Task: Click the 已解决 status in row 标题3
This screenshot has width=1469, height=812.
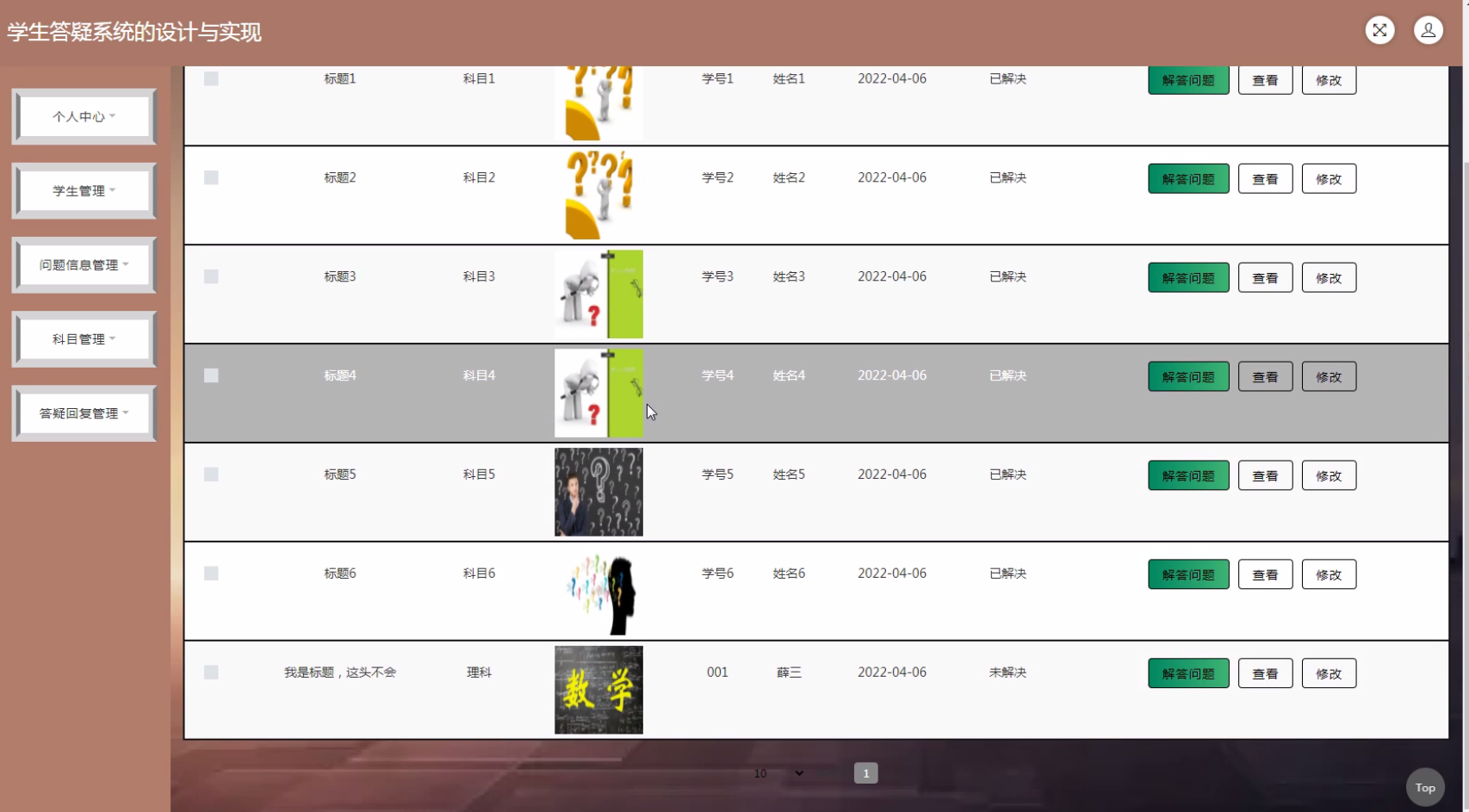Action: click(1007, 276)
